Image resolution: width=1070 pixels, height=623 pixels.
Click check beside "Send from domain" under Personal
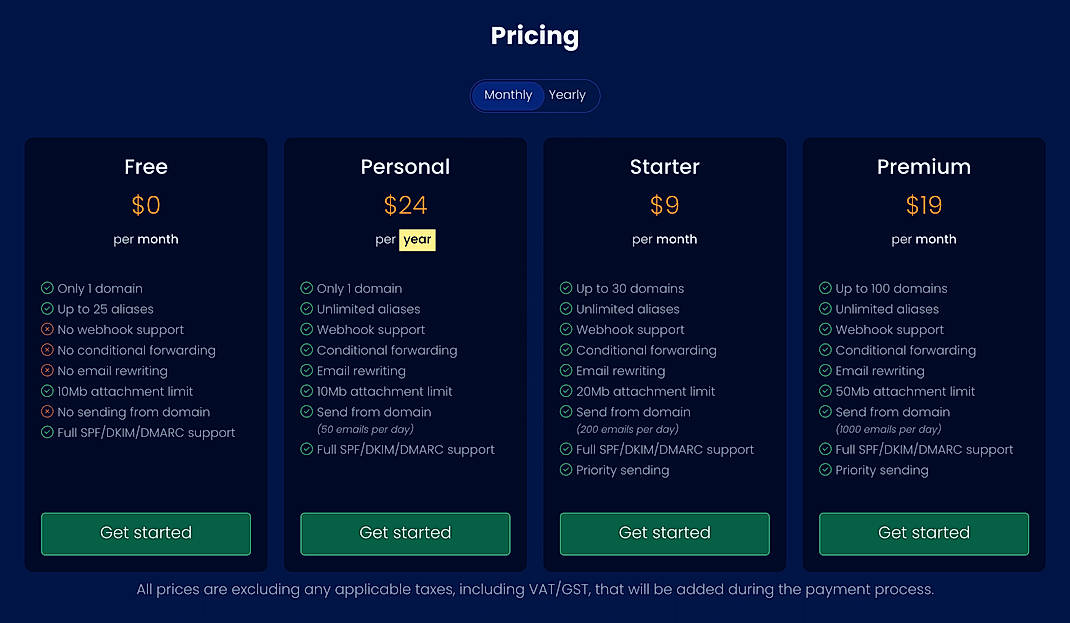pos(305,411)
